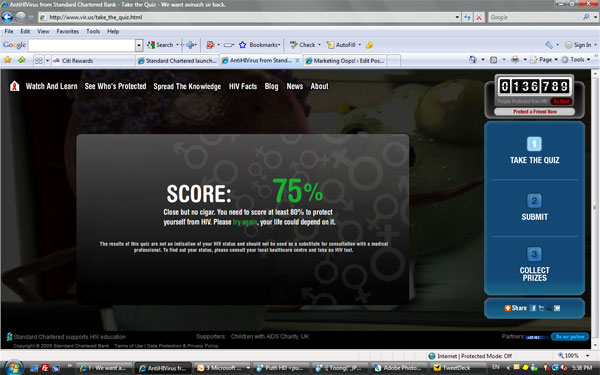Switch to the Marketing Oops Edit Post tab

tap(345, 60)
